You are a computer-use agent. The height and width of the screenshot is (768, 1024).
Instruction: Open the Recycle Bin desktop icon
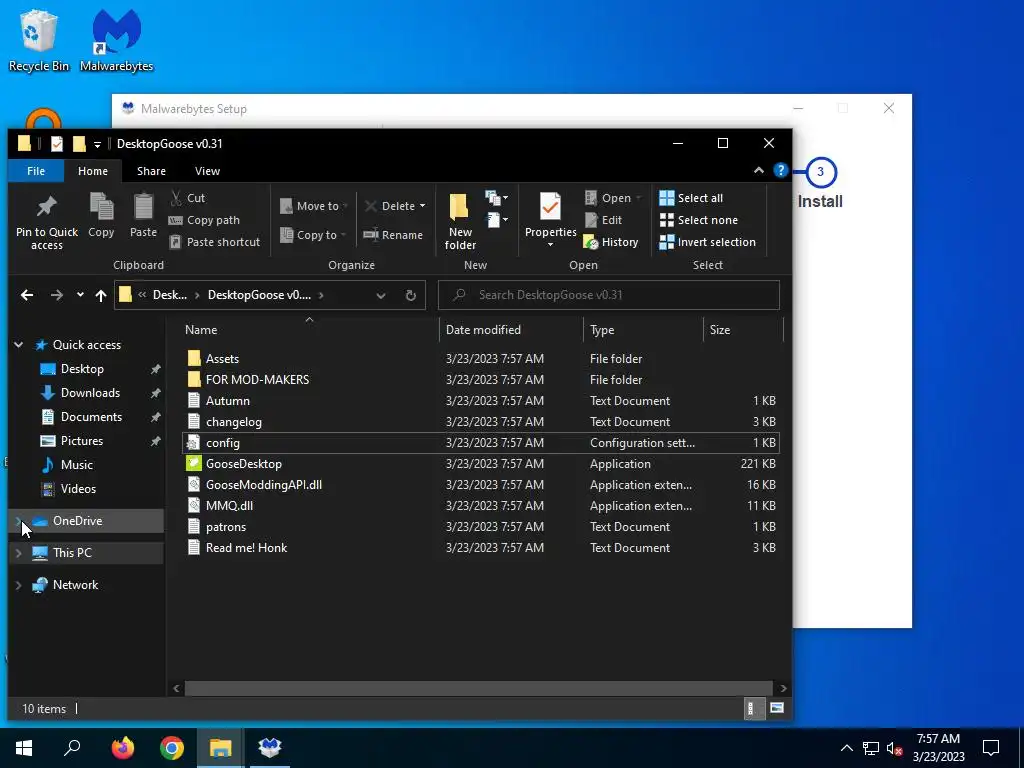pos(39,40)
